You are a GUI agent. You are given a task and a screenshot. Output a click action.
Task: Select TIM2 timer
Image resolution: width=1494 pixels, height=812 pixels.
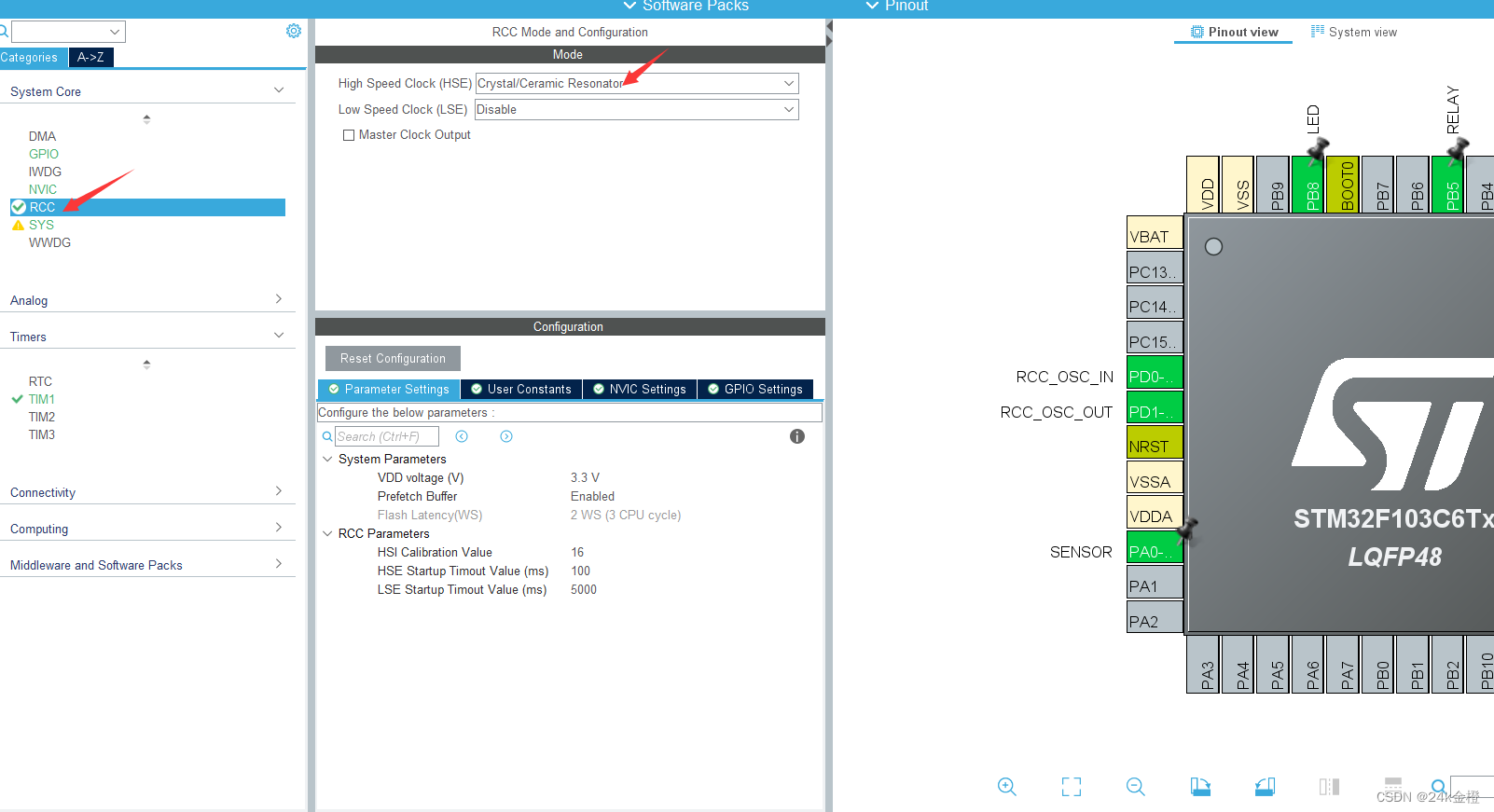tap(41, 417)
